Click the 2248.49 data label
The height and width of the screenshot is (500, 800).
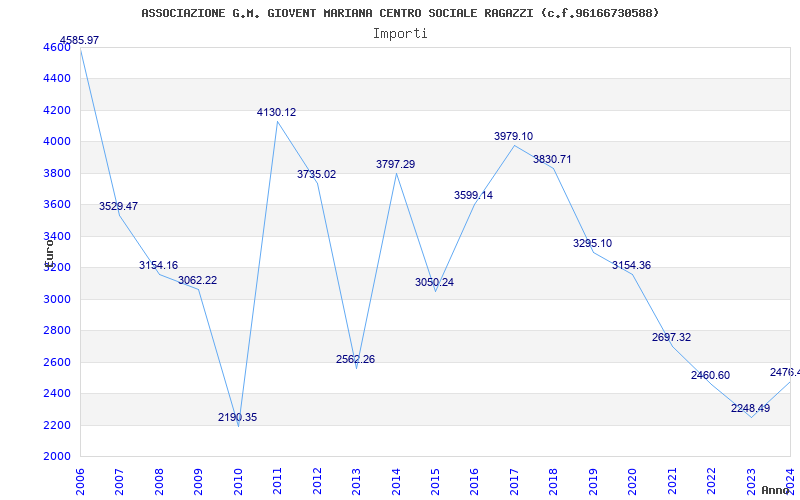(751, 408)
